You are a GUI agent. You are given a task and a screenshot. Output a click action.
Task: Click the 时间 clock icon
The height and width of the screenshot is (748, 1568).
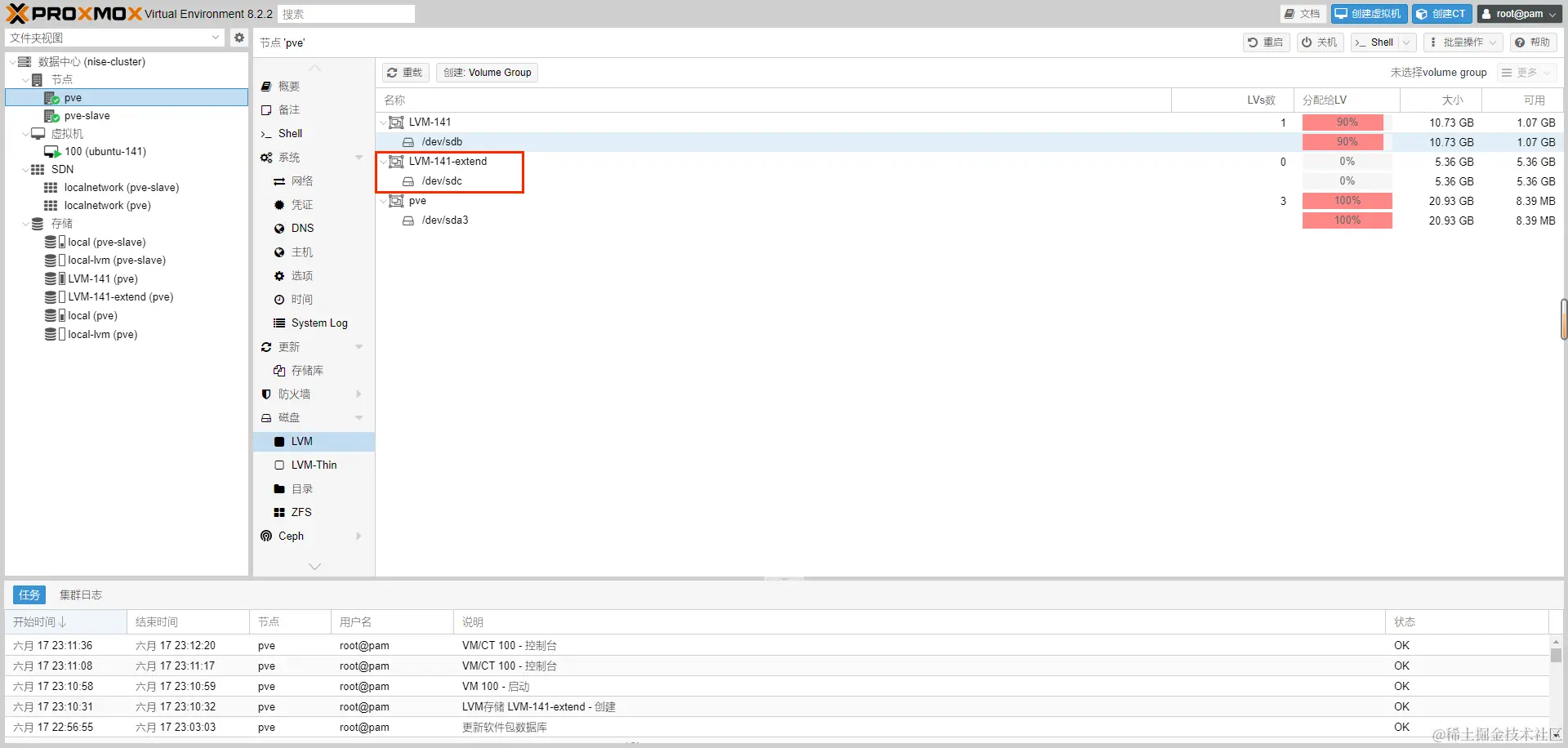coord(279,300)
